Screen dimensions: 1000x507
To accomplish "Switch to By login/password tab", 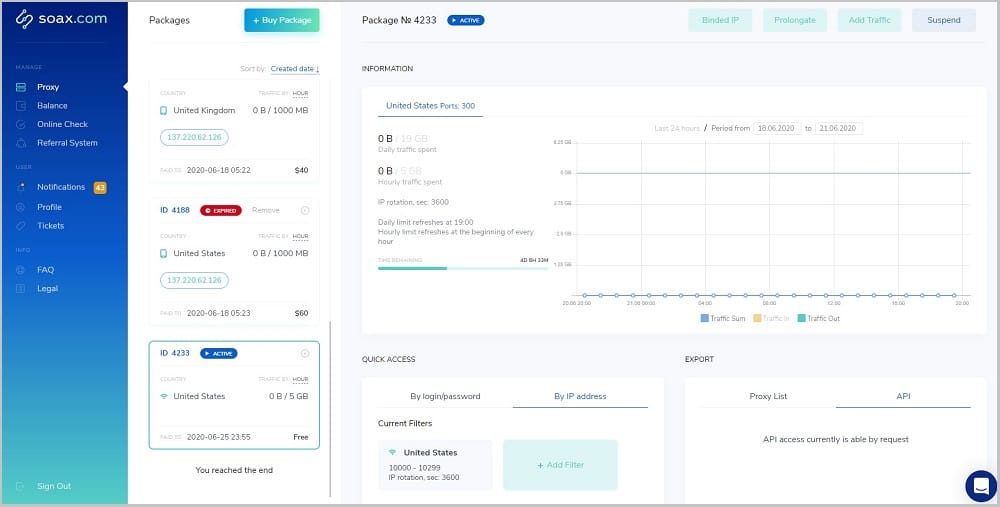I will click(x=445, y=396).
